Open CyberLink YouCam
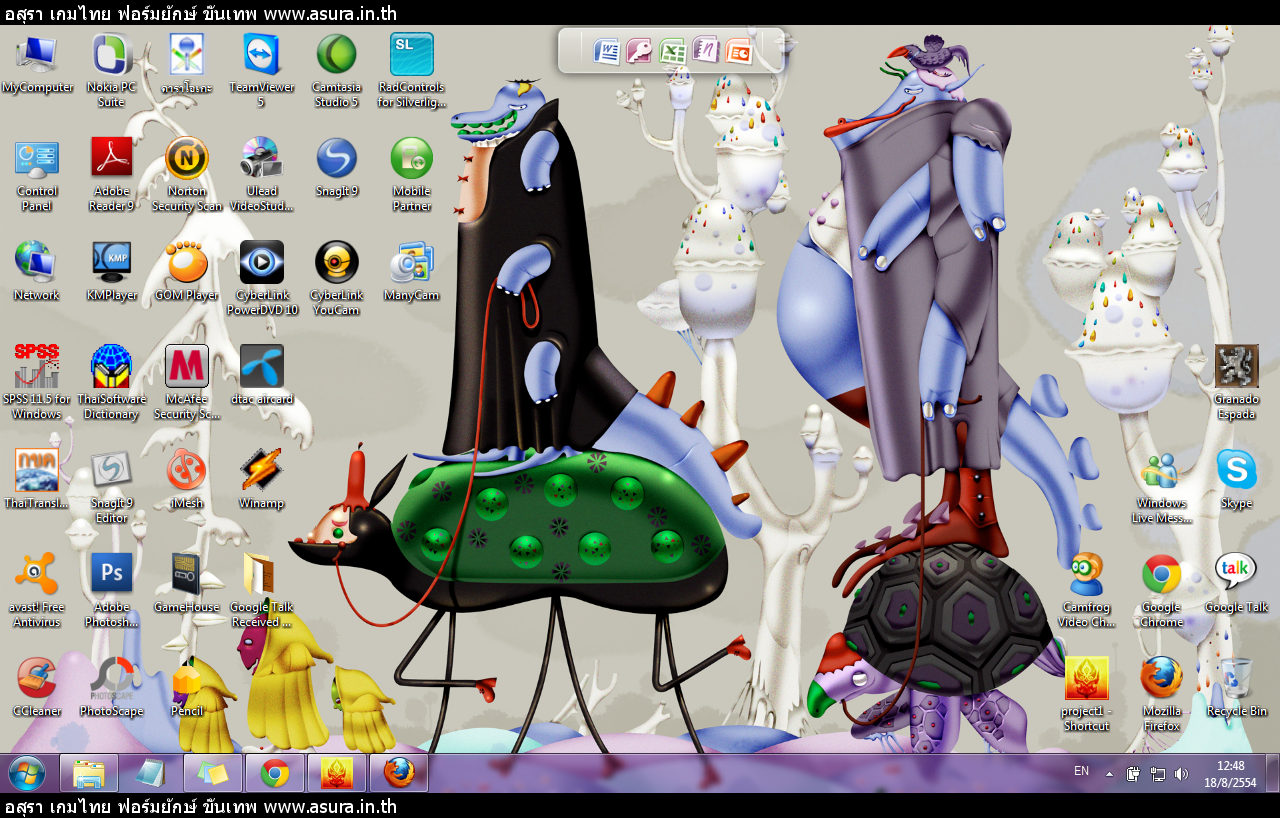The width and height of the screenshot is (1280, 818). [x=336, y=279]
